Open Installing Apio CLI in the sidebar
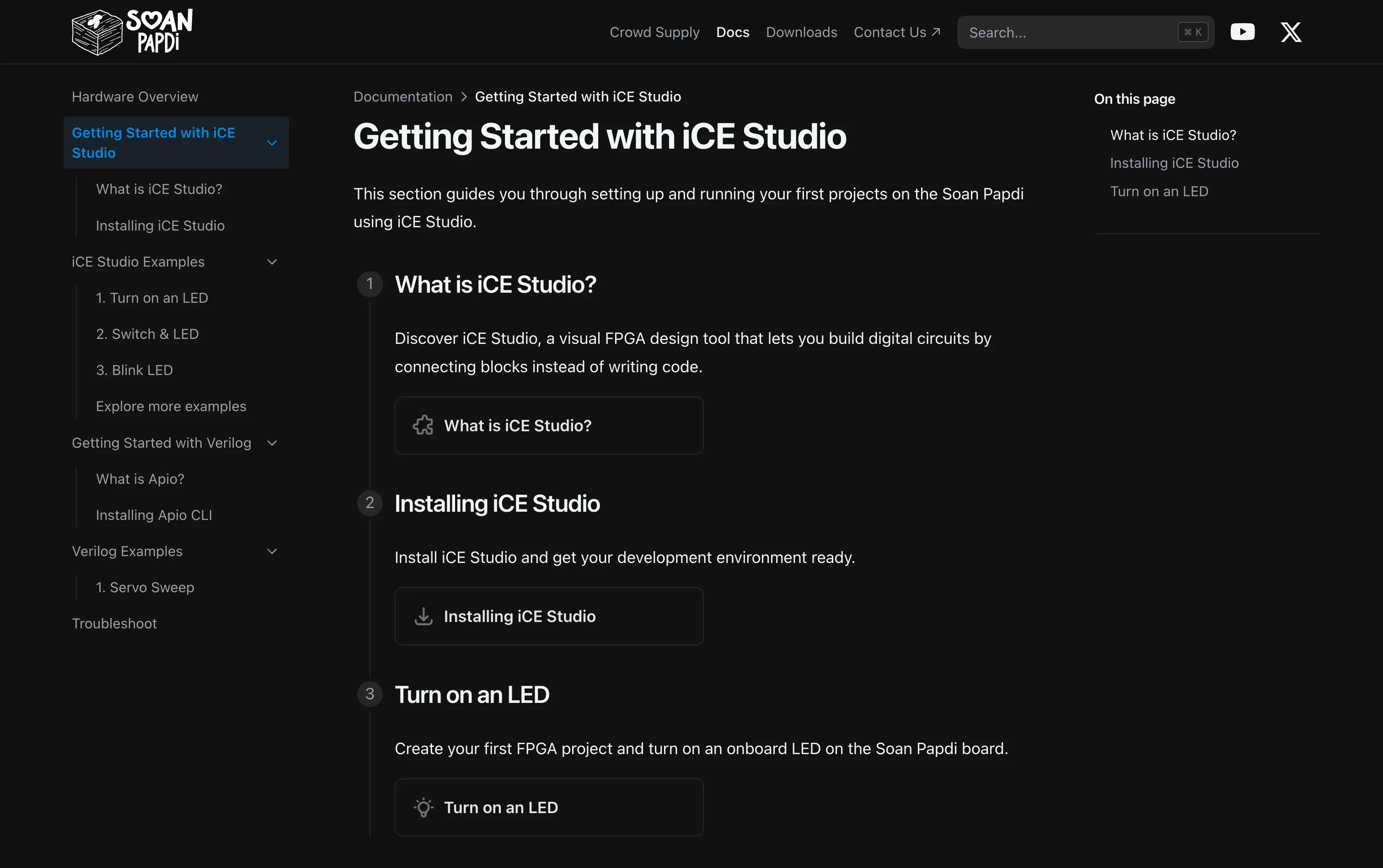Viewport: 1383px width, 868px height. [154, 514]
